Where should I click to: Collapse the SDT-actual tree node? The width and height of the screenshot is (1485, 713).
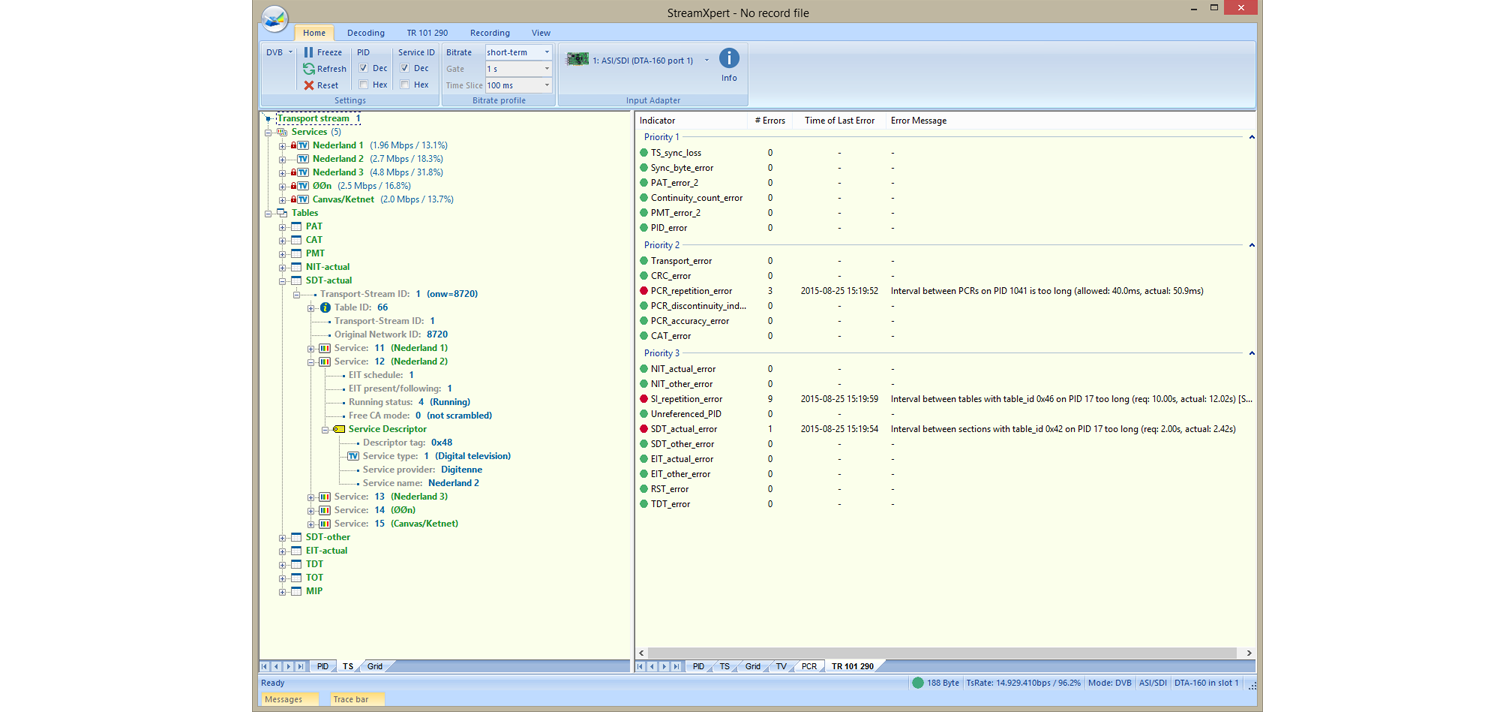point(282,280)
